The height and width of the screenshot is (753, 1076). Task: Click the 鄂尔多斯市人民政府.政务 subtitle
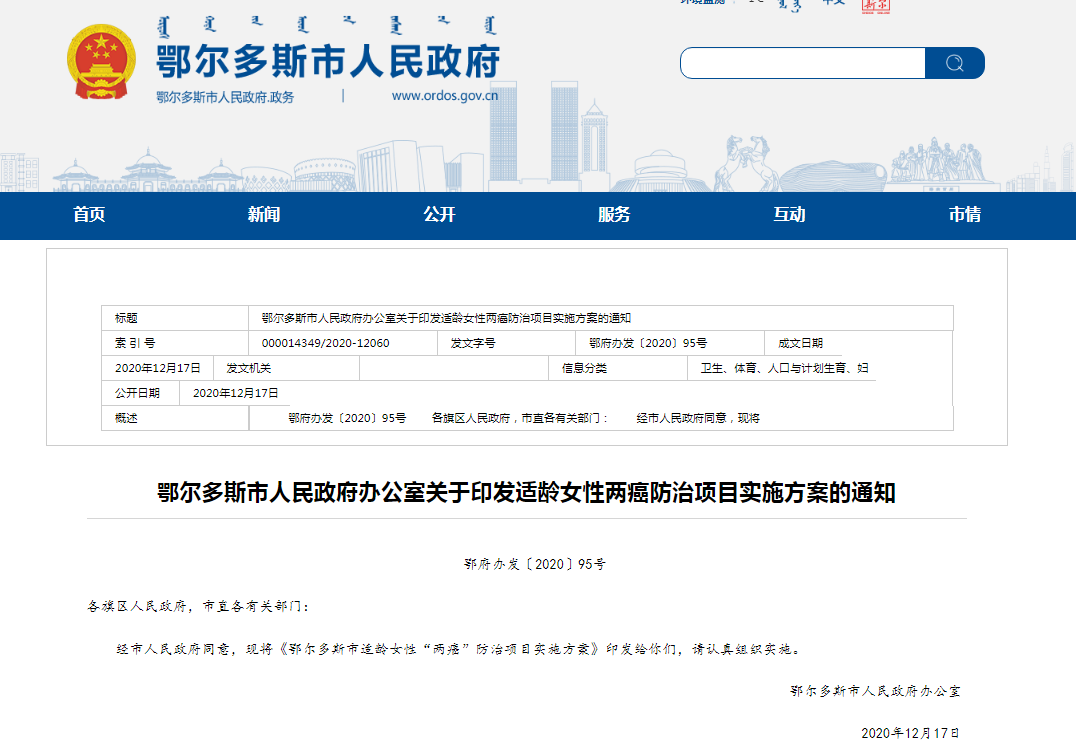pyautogui.click(x=225, y=97)
